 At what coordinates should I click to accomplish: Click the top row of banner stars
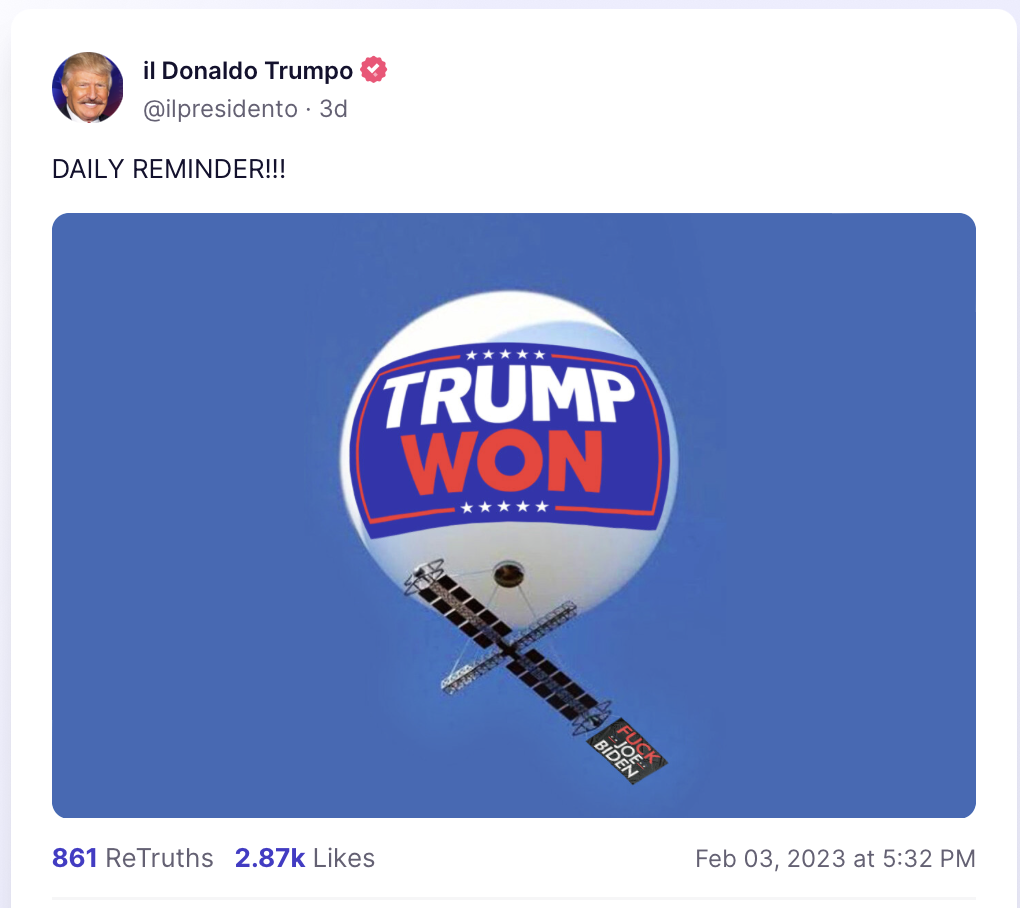(x=508, y=355)
